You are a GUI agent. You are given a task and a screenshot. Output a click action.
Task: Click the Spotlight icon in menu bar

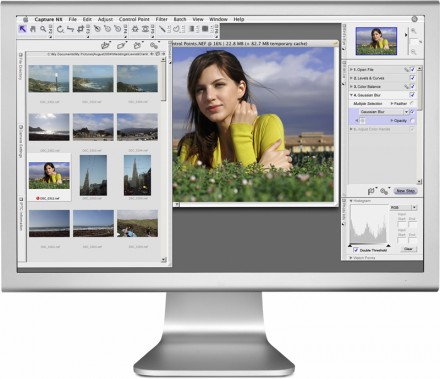coord(414,19)
